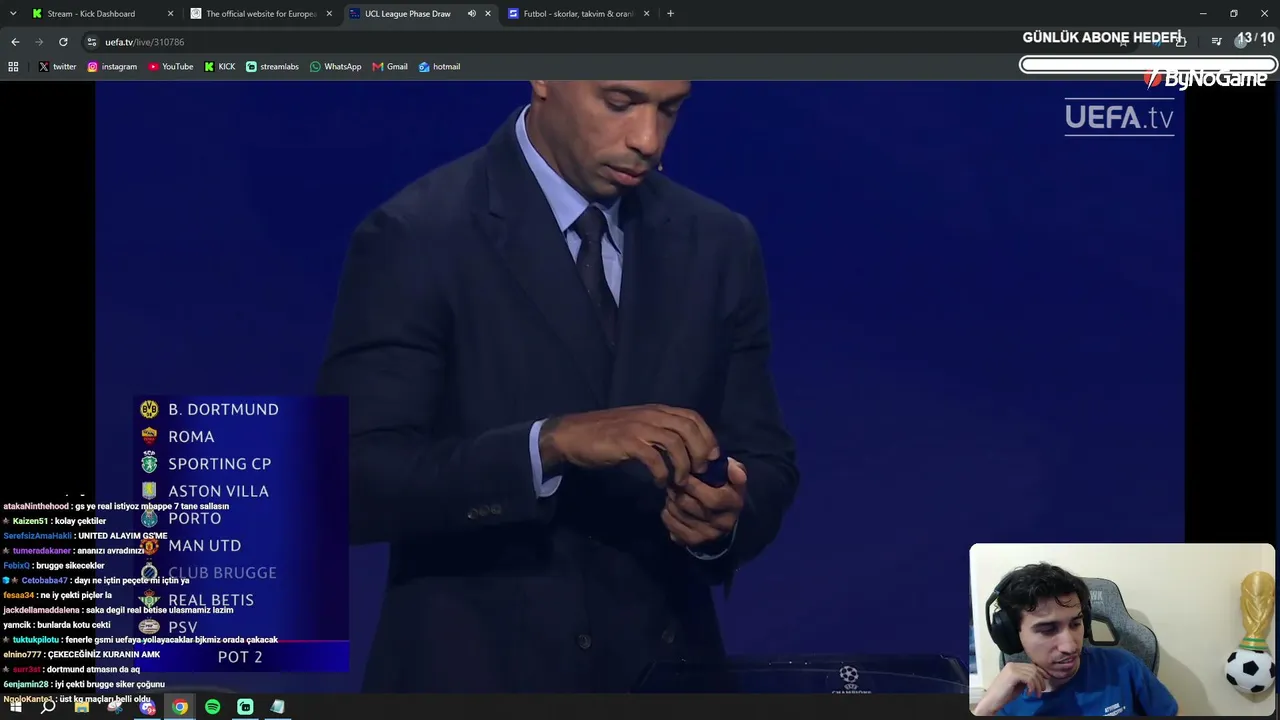1280x720 pixels.
Task: Click the Borussia Dortmund club crest
Action: [x=149, y=409]
